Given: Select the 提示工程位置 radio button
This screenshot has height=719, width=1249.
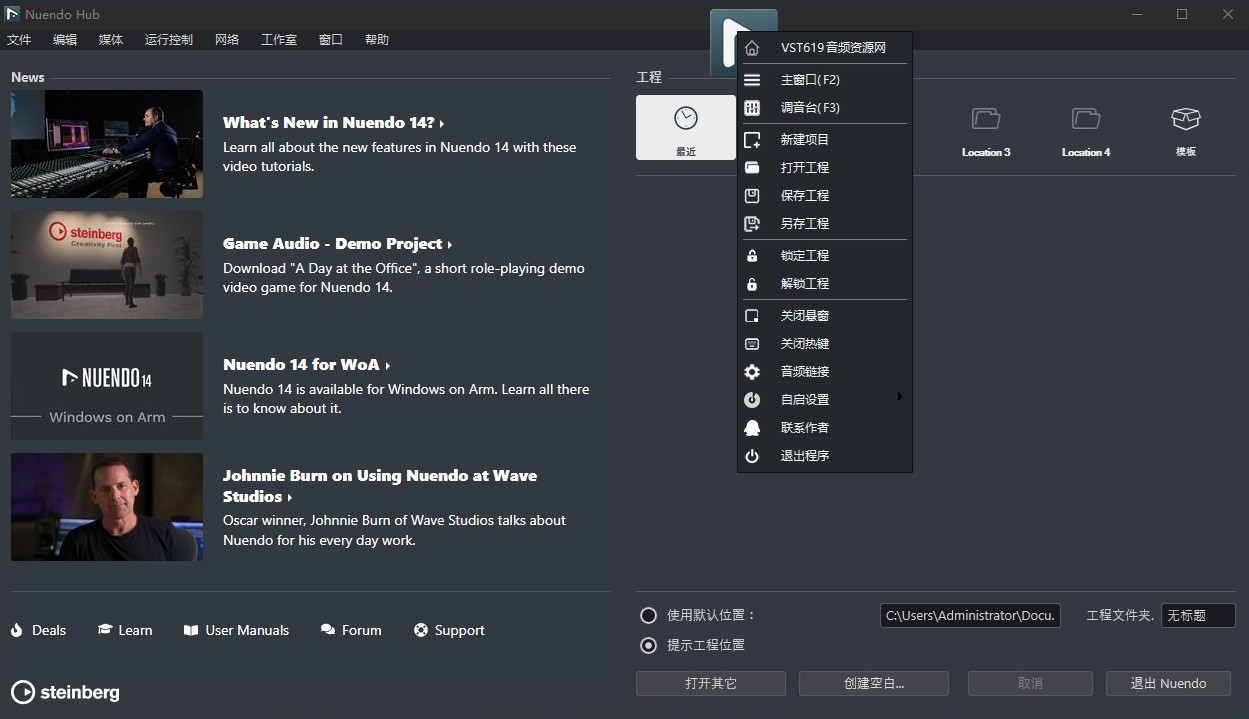Looking at the screenshot, I should [x=649, y=646].
